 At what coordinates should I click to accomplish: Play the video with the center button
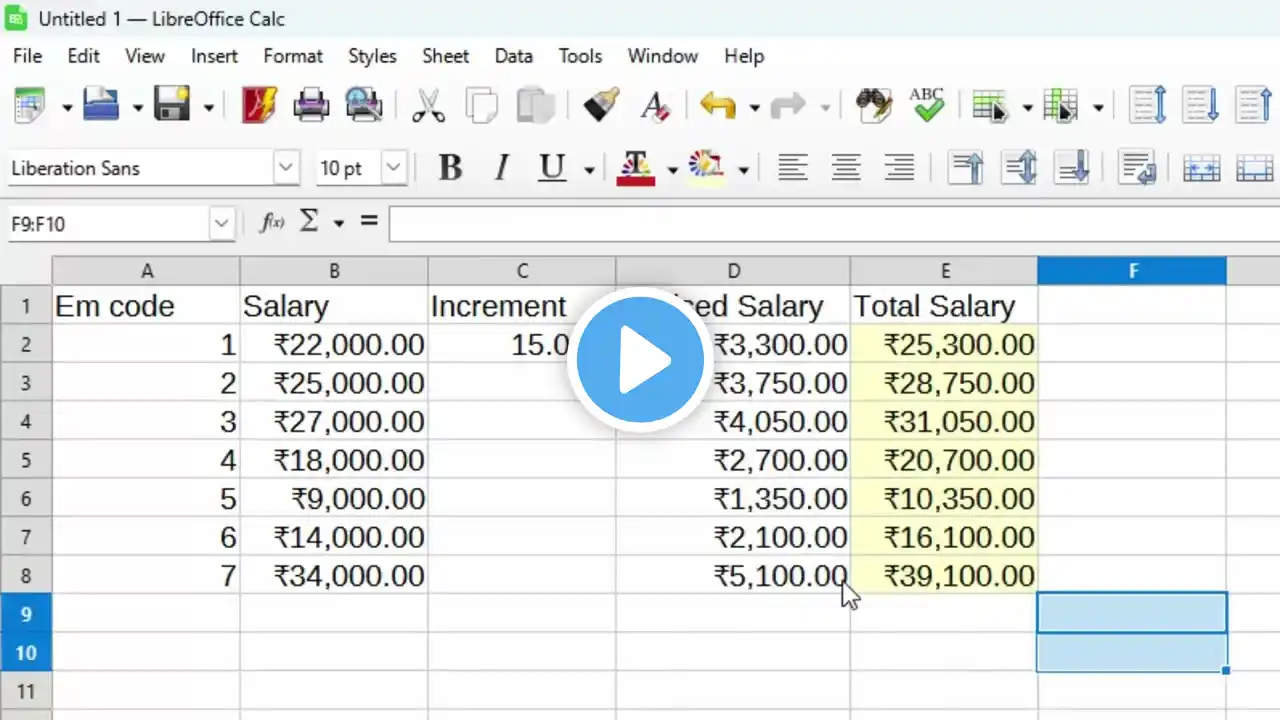[x=640, y=360]
